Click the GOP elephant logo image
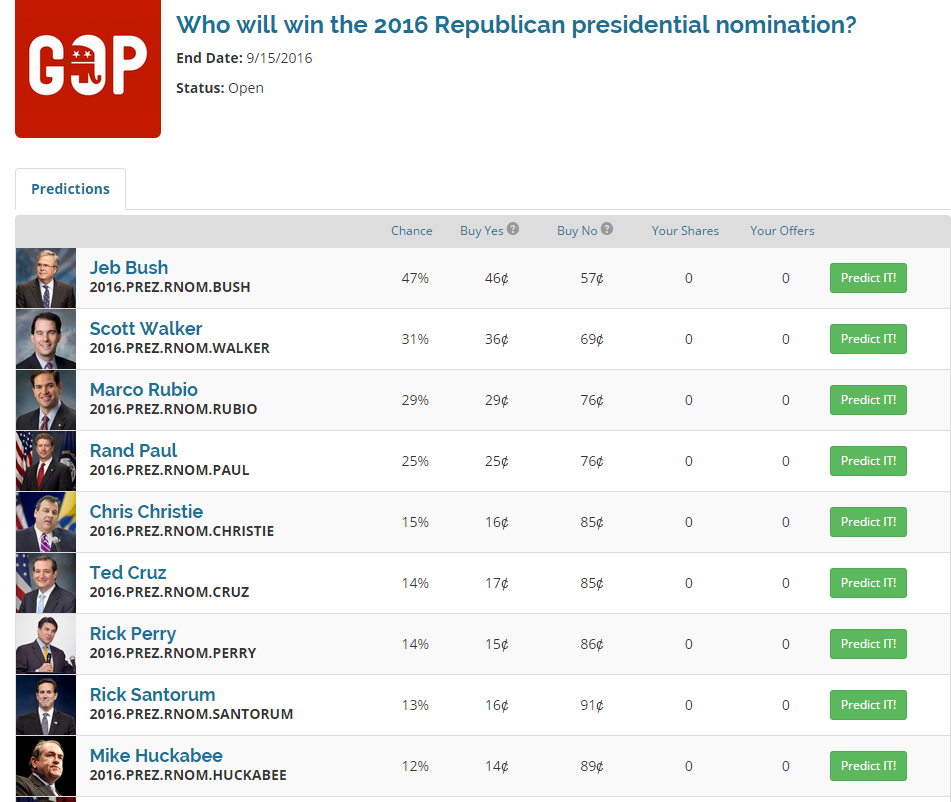Viewport: 951px width, 802px height. coord(88,68)
